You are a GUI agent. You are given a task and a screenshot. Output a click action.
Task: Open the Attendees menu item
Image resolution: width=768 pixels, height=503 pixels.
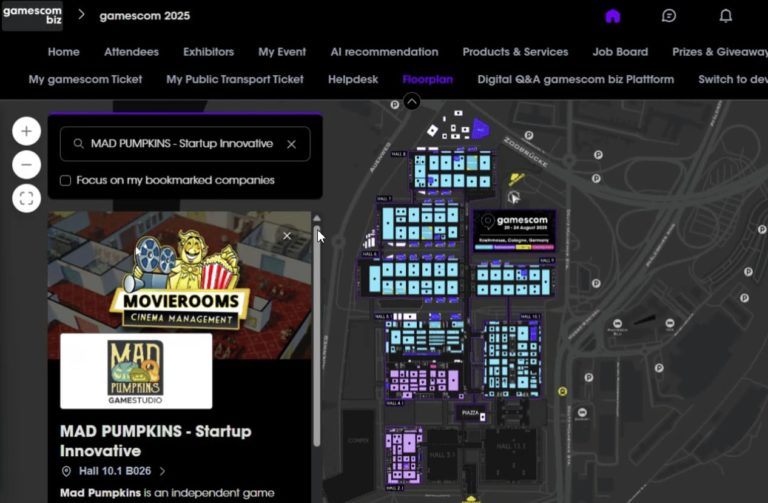click(x=131, y=52)
